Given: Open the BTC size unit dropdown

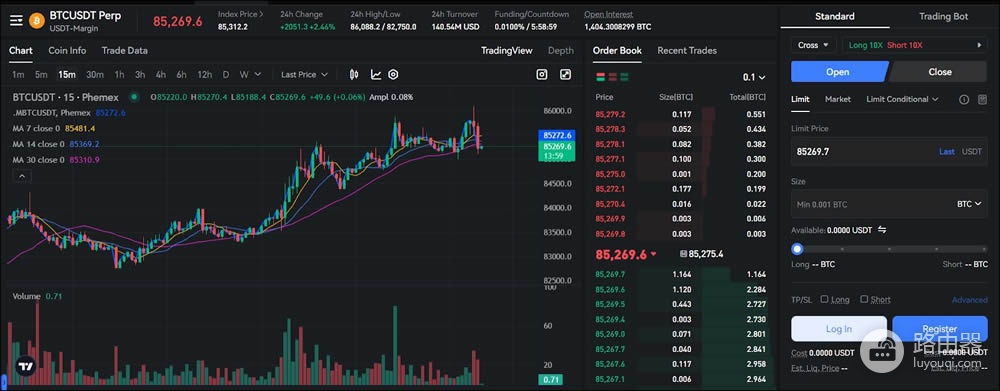Looking at the screenshot, I should pyautogui.click(x=968, y=204).
